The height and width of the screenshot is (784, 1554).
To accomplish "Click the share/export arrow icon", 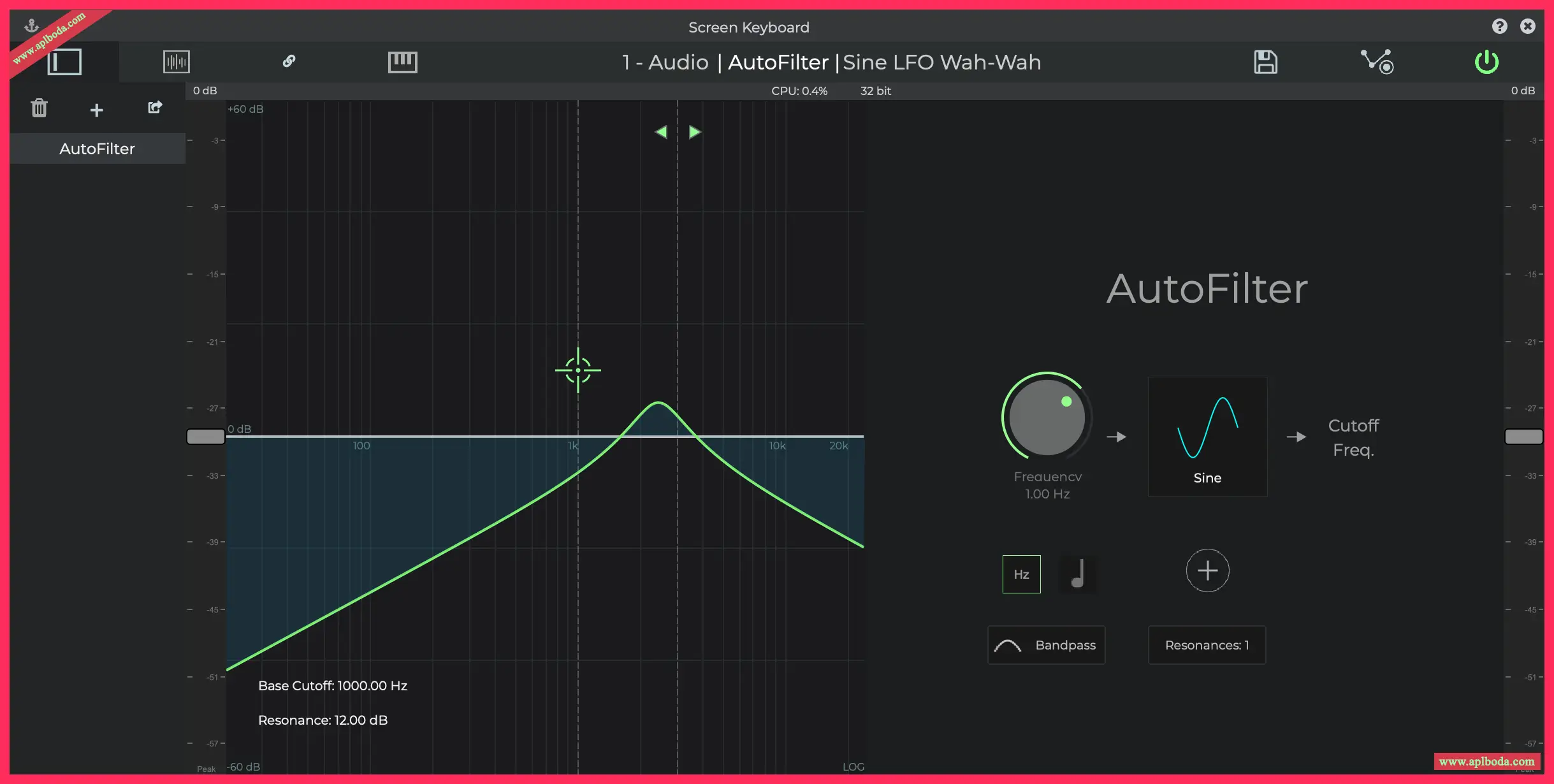I will (x=155, y=108).
